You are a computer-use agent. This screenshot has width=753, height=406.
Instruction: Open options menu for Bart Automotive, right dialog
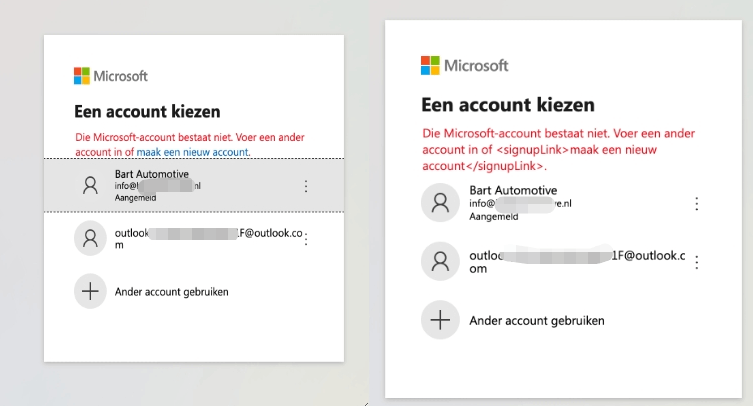click(x=697, y=204)
